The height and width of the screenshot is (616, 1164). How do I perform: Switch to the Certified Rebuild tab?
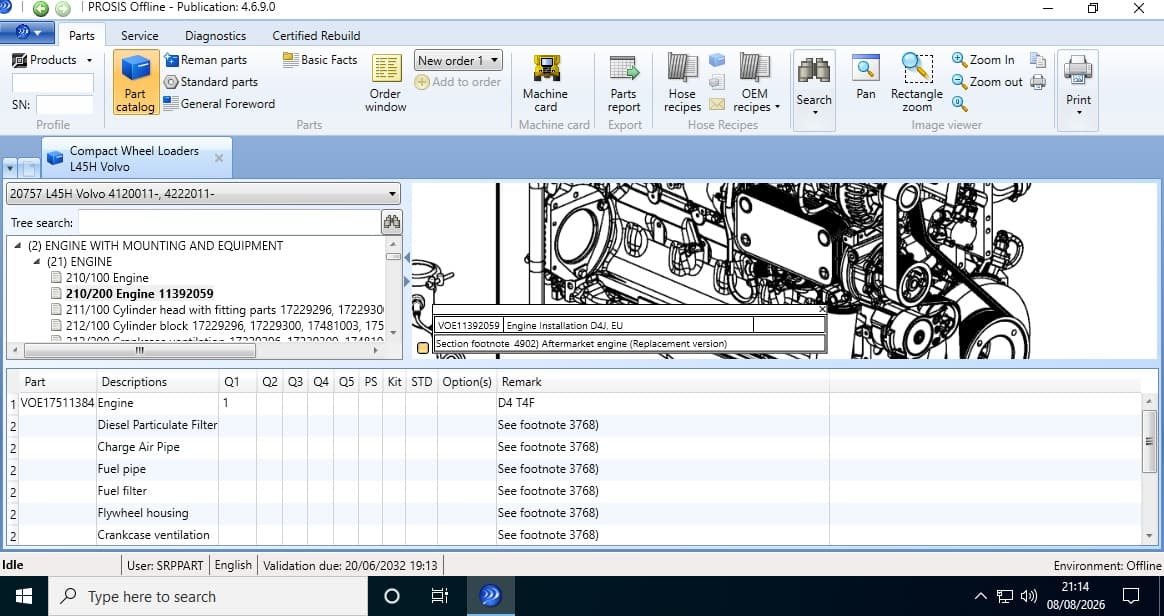tap(316, 36)
